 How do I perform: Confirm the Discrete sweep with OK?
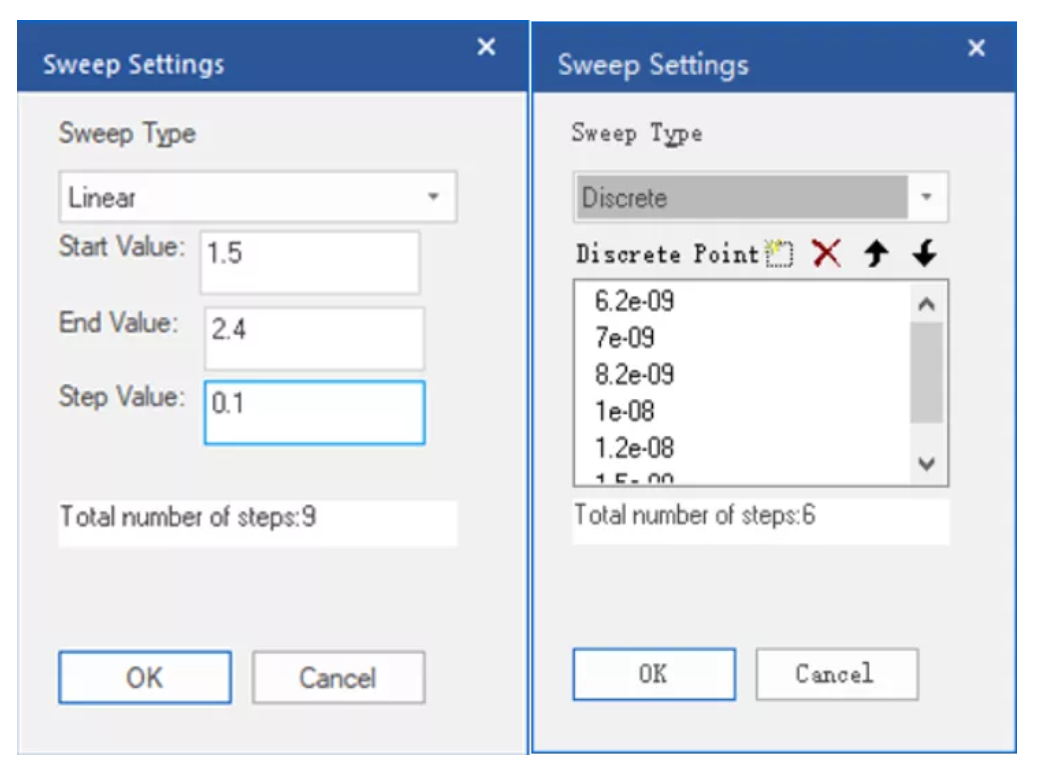[654, 674]
